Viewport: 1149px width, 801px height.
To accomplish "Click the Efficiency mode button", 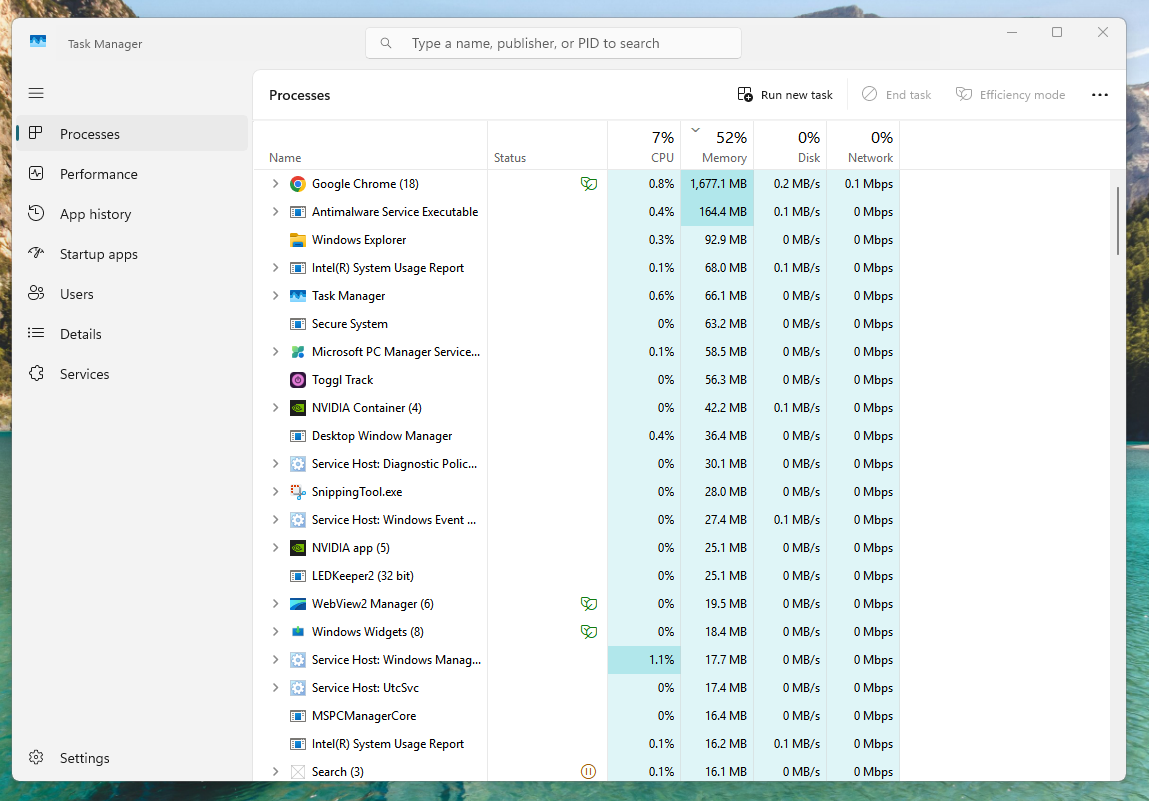I will tap(1011, 95).
